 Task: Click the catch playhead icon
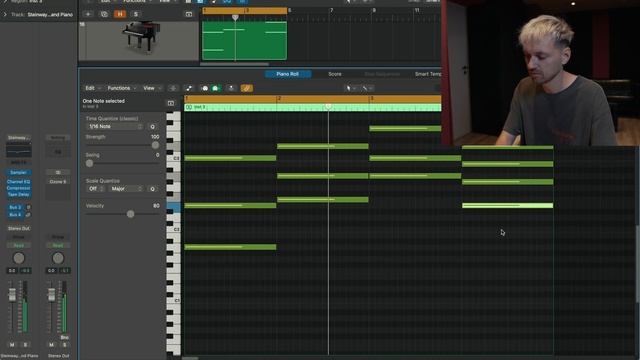[x=231, y=88]
